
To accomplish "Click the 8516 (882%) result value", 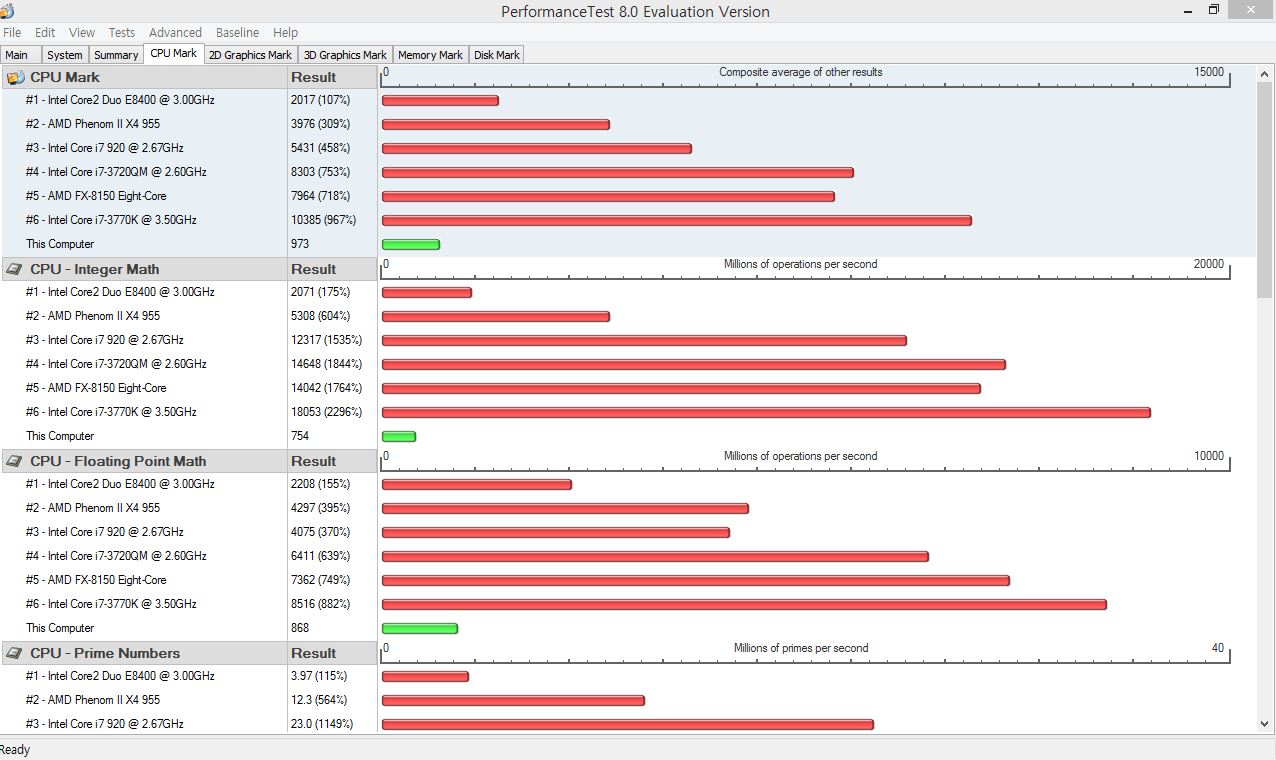I will (x=320, y=604).
